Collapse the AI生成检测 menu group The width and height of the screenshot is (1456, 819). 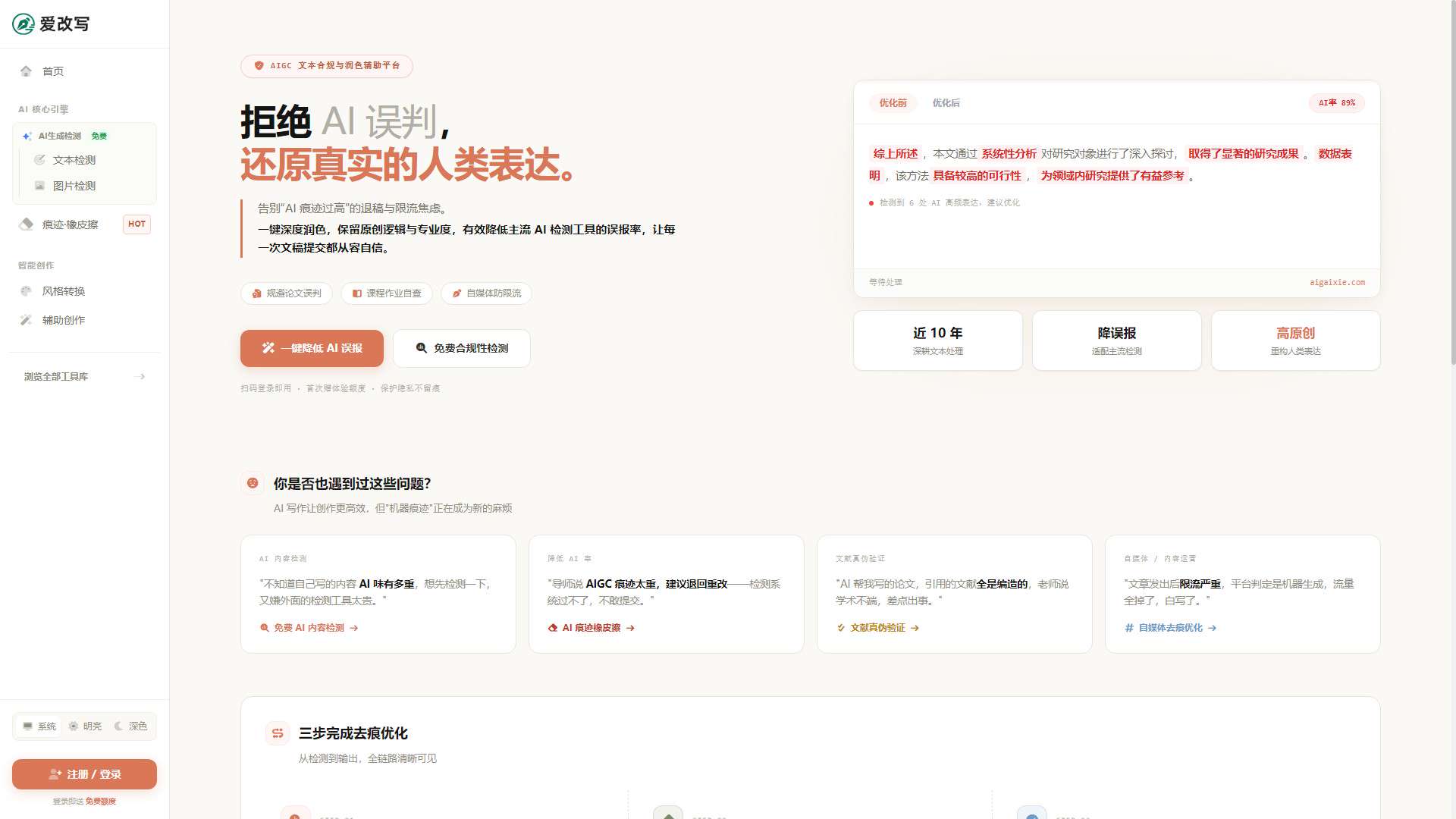click(84, 136)
